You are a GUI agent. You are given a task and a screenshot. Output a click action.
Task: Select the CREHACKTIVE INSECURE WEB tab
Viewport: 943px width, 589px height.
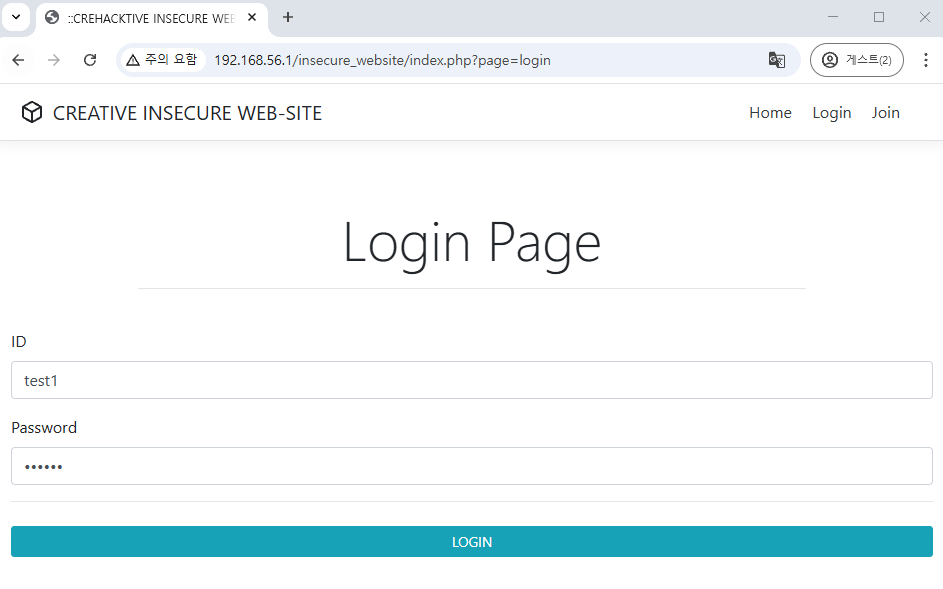point(152,18)
